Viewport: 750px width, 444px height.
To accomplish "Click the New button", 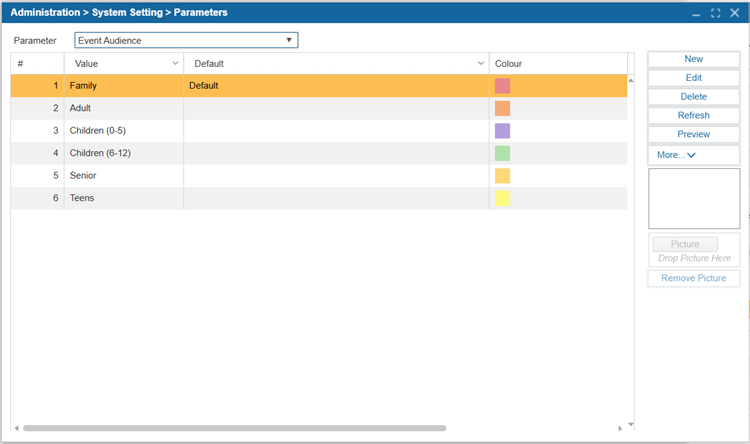I will [693, 59].
